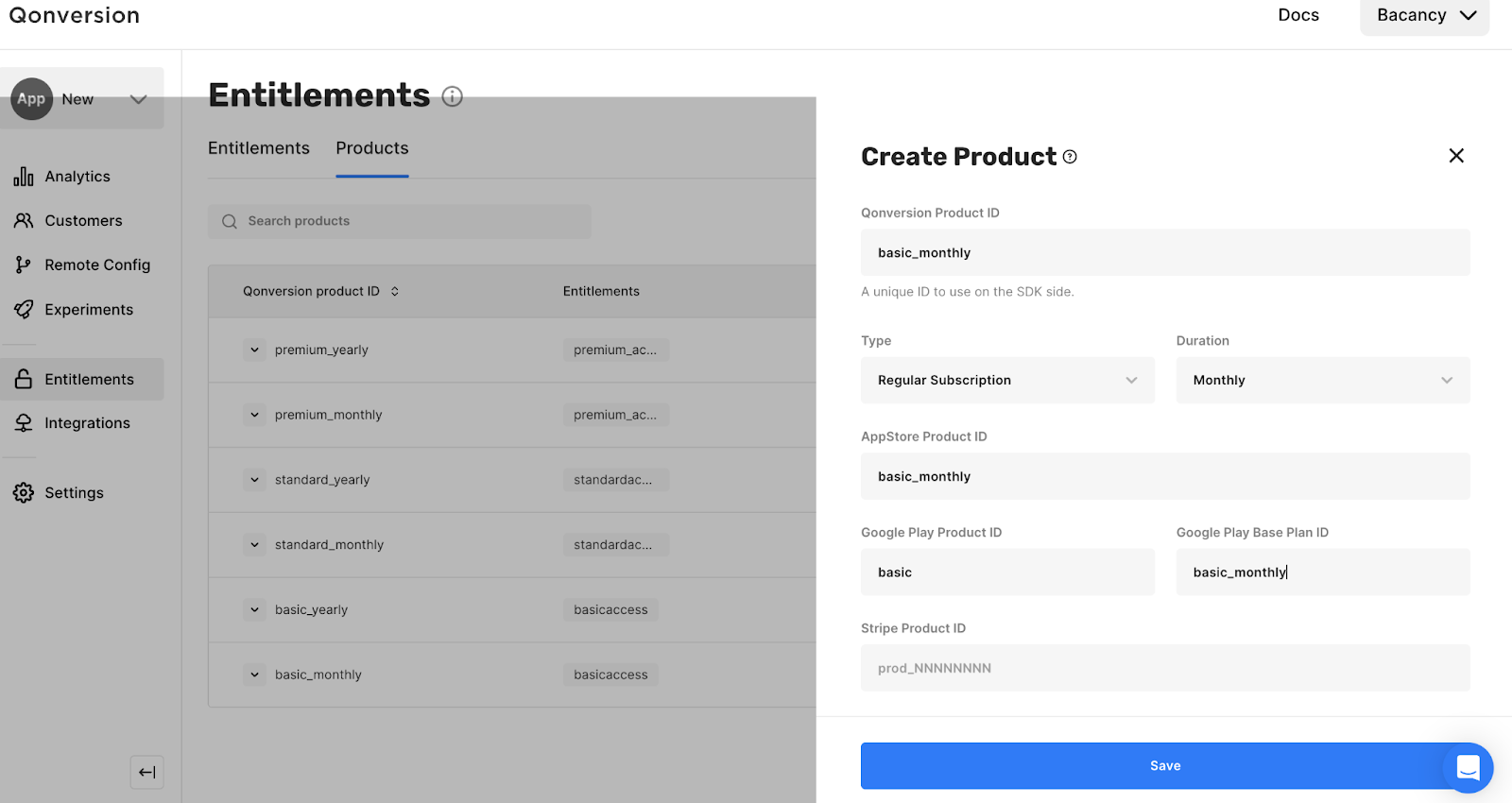Click the basic_yearly product name
Viewport: 1512px width, 803px height.
(311, 609)
